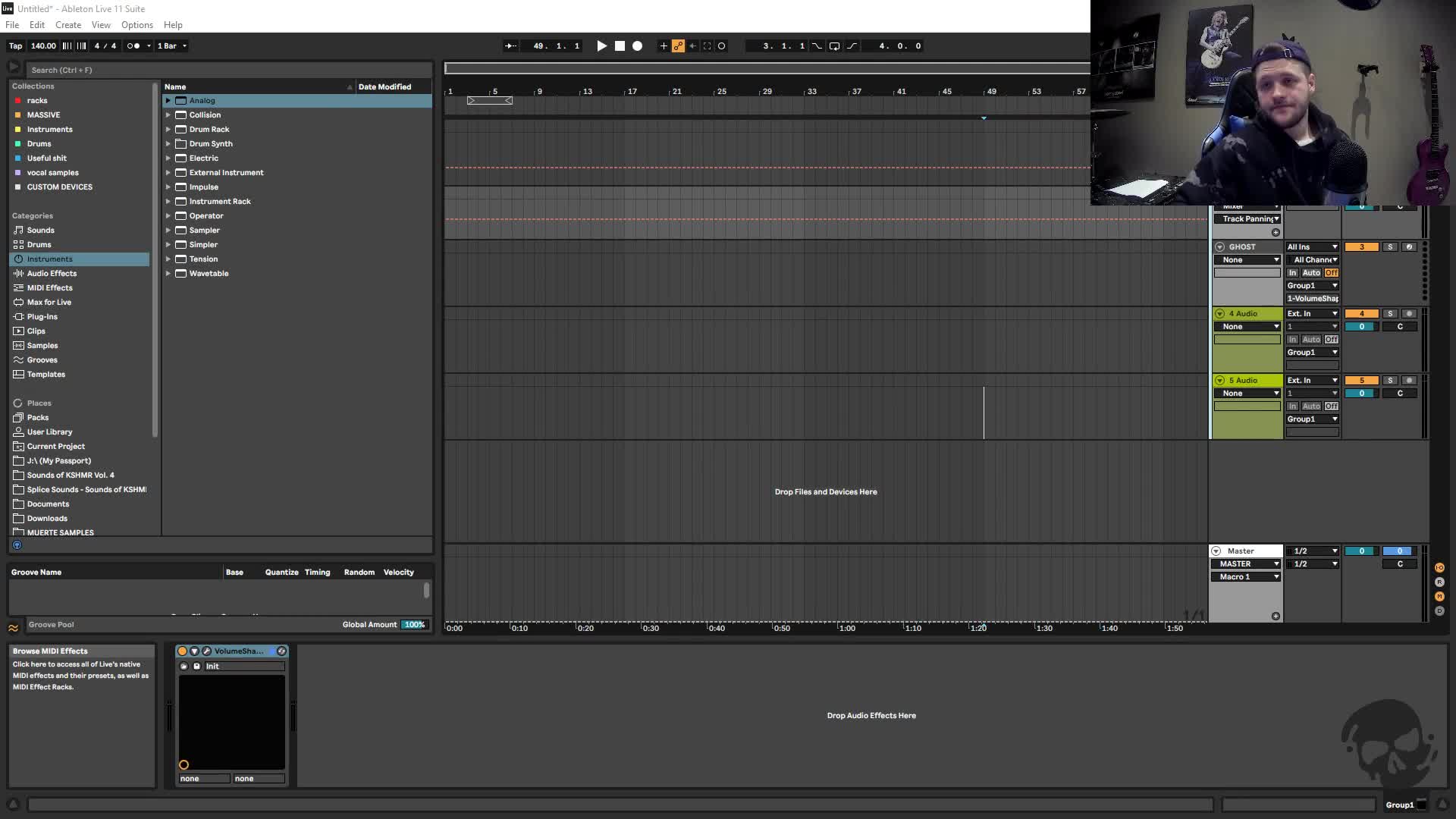Open GHOST track All Ins dropdown

click(x=1312, y=246)
